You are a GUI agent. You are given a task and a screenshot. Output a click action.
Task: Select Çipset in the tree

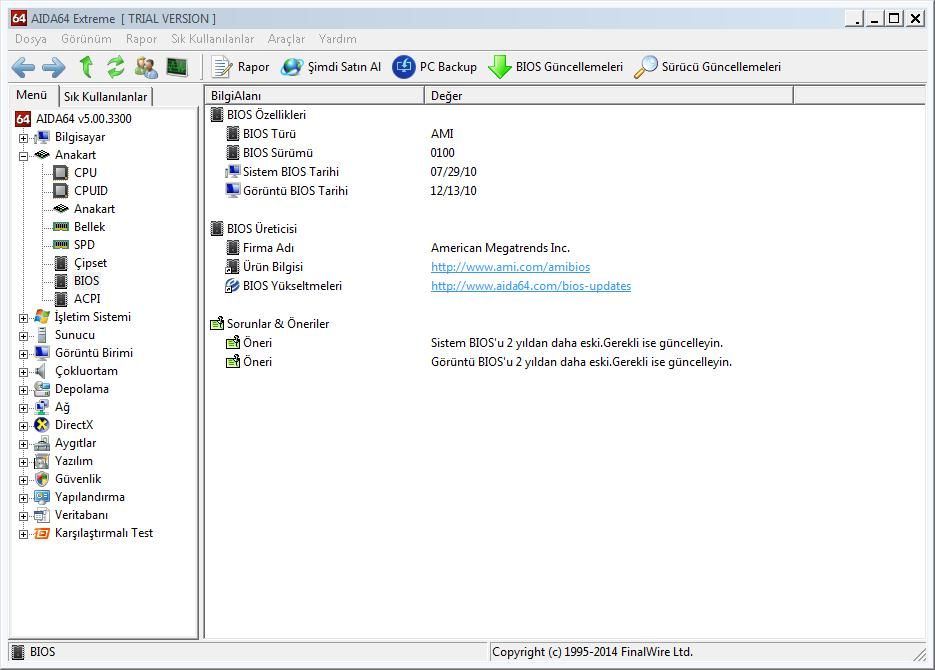[90, 263]
